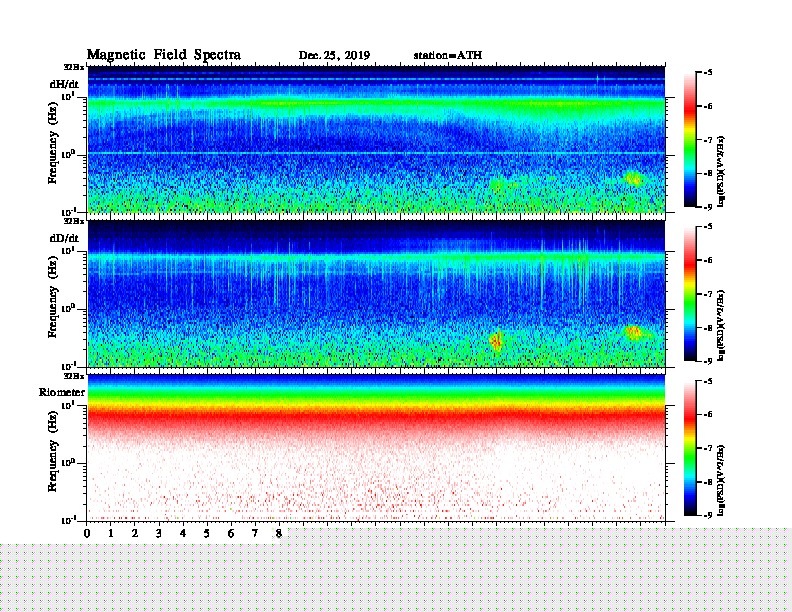Click the "-7" value on dH/dt color bar
Screen dimensions: 792x612
coord(708,140)
